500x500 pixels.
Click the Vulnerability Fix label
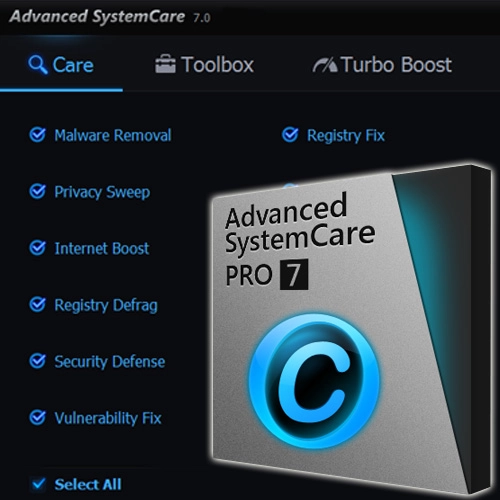108,418
